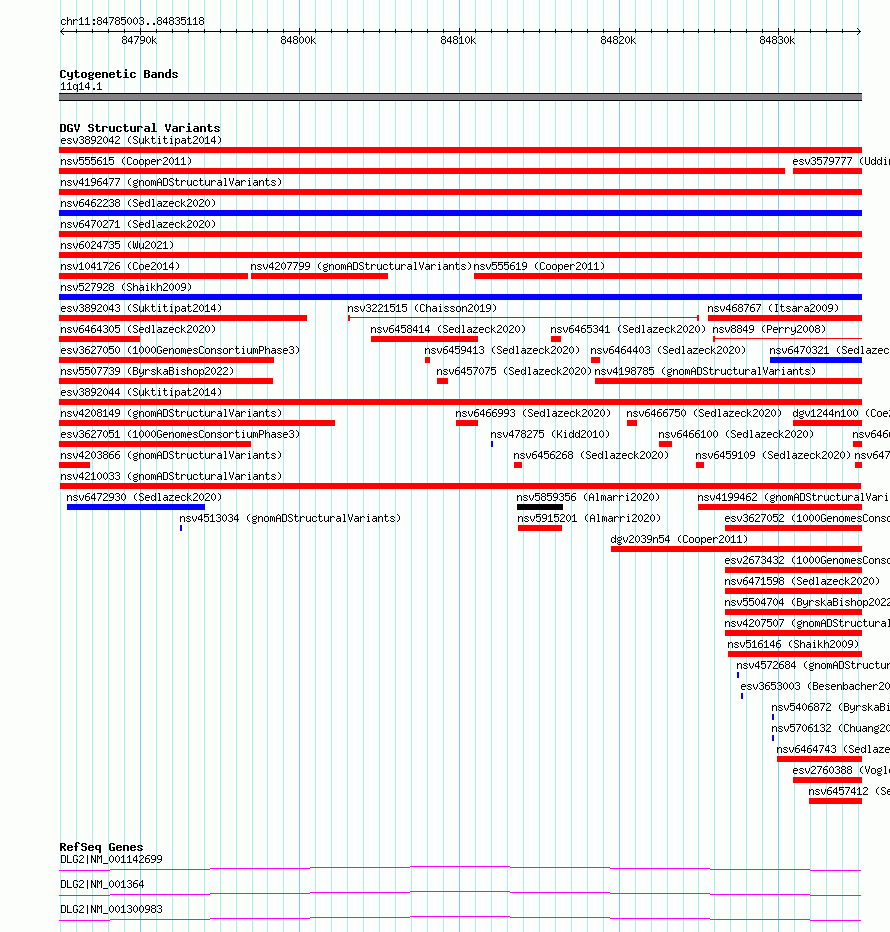
Task: Select nsv6466750 (Sedlazeck2020) variant
Action: (x=704, y=413)
